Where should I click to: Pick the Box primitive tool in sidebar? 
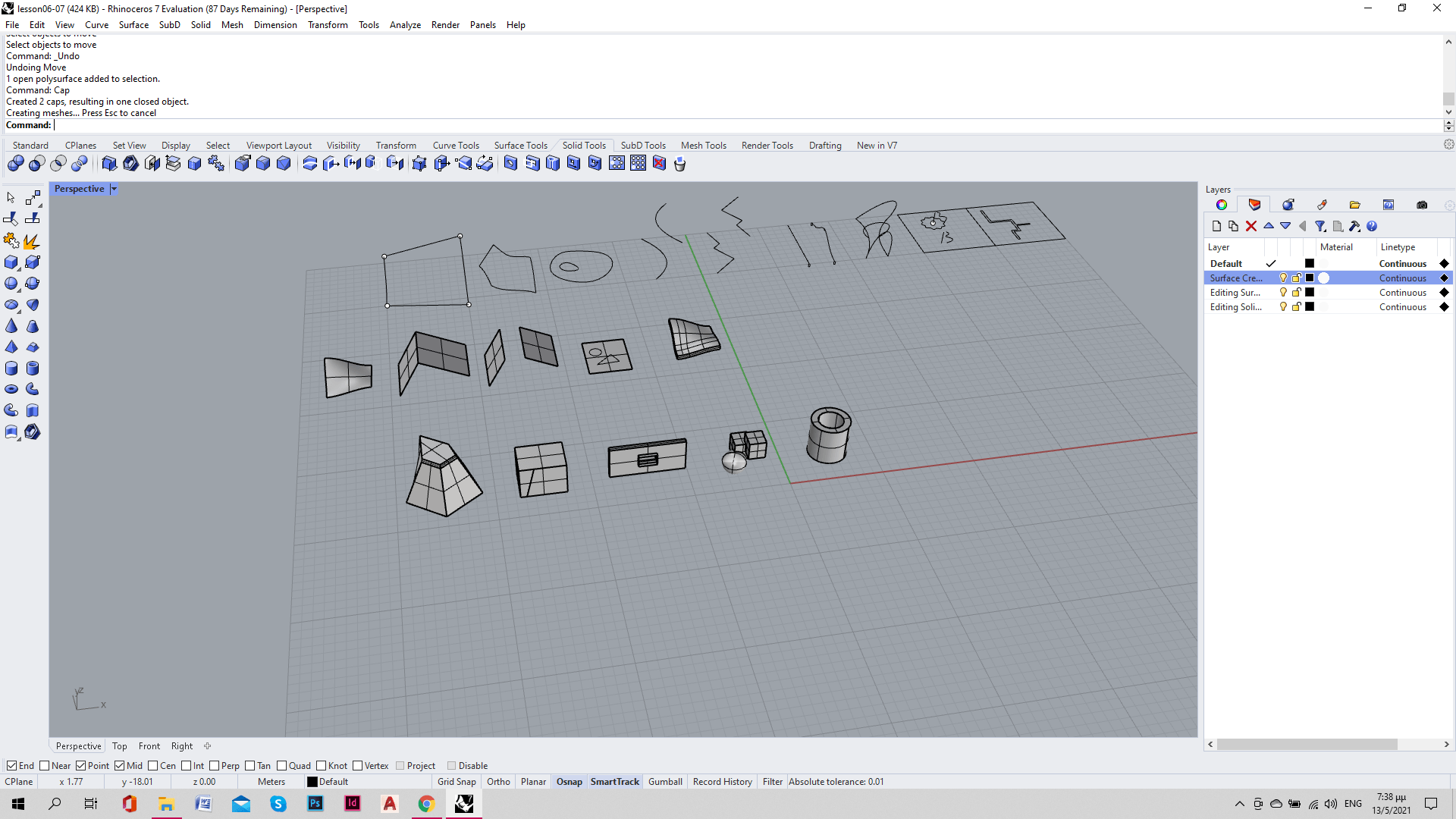[11, 262]
